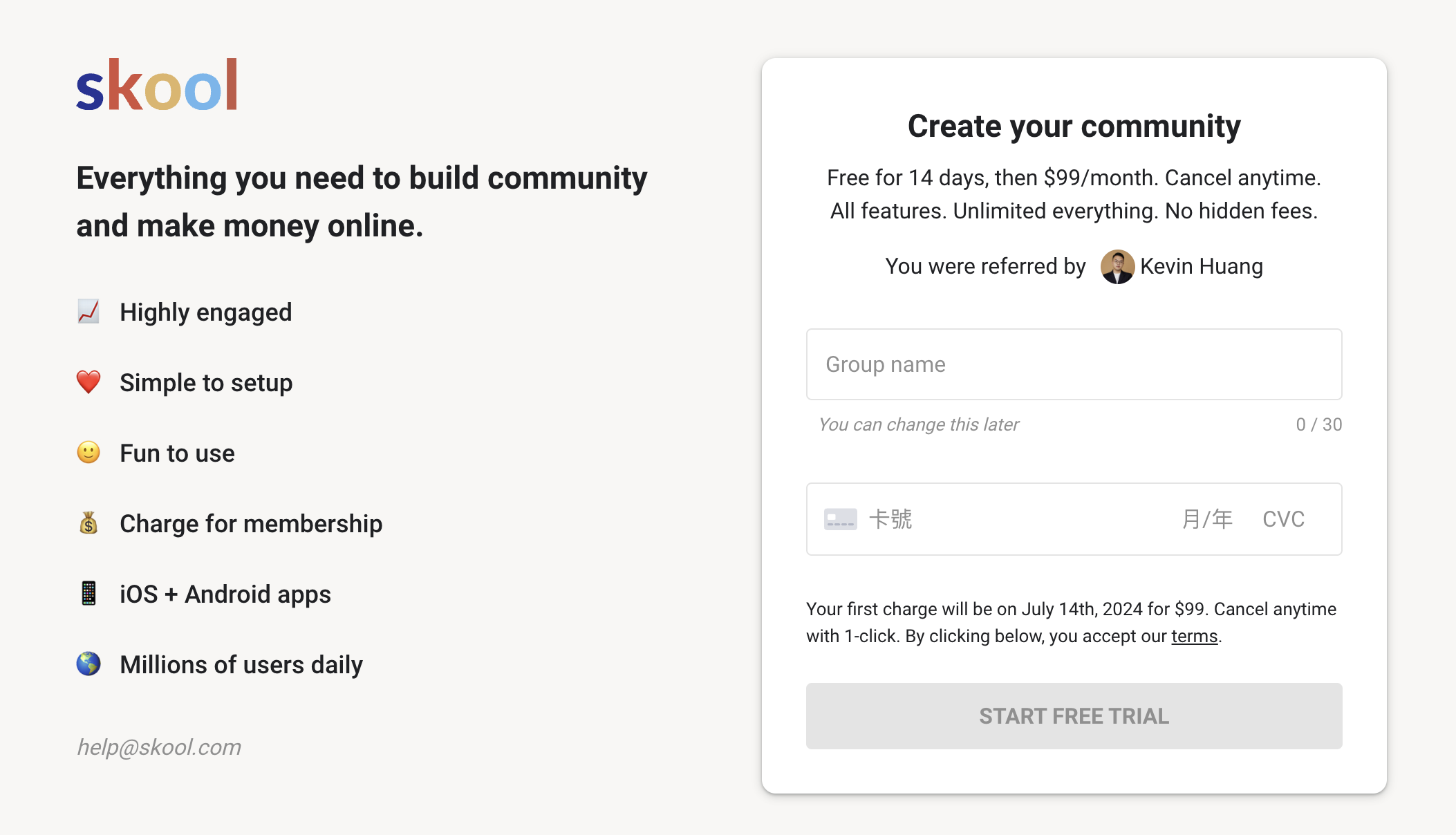Click Kevin Huang's avatar photo
1456x835 pixels.
[x=1117, y=266]
